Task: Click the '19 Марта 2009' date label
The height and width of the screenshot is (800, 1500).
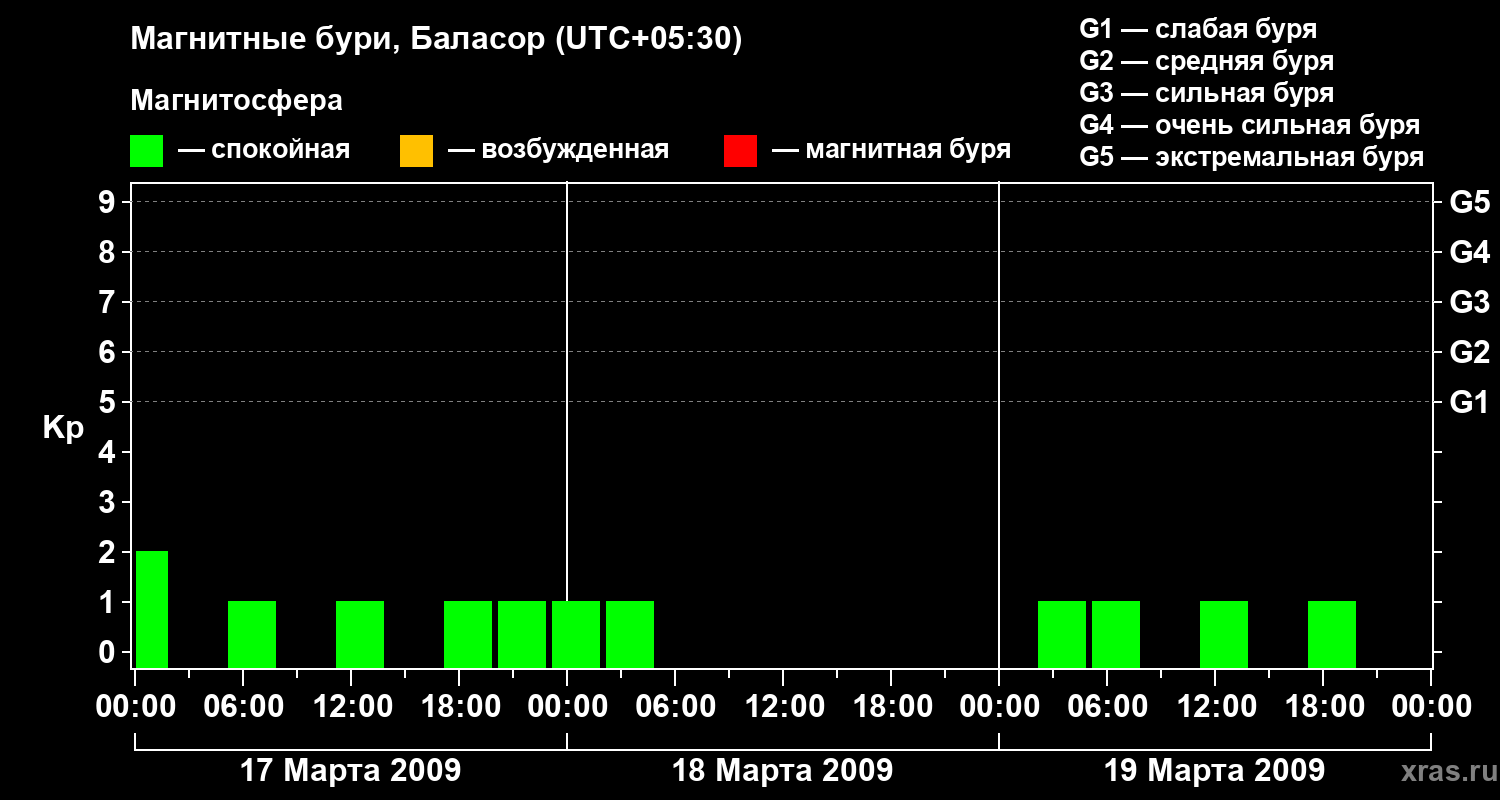Action: pos(1215,771)
